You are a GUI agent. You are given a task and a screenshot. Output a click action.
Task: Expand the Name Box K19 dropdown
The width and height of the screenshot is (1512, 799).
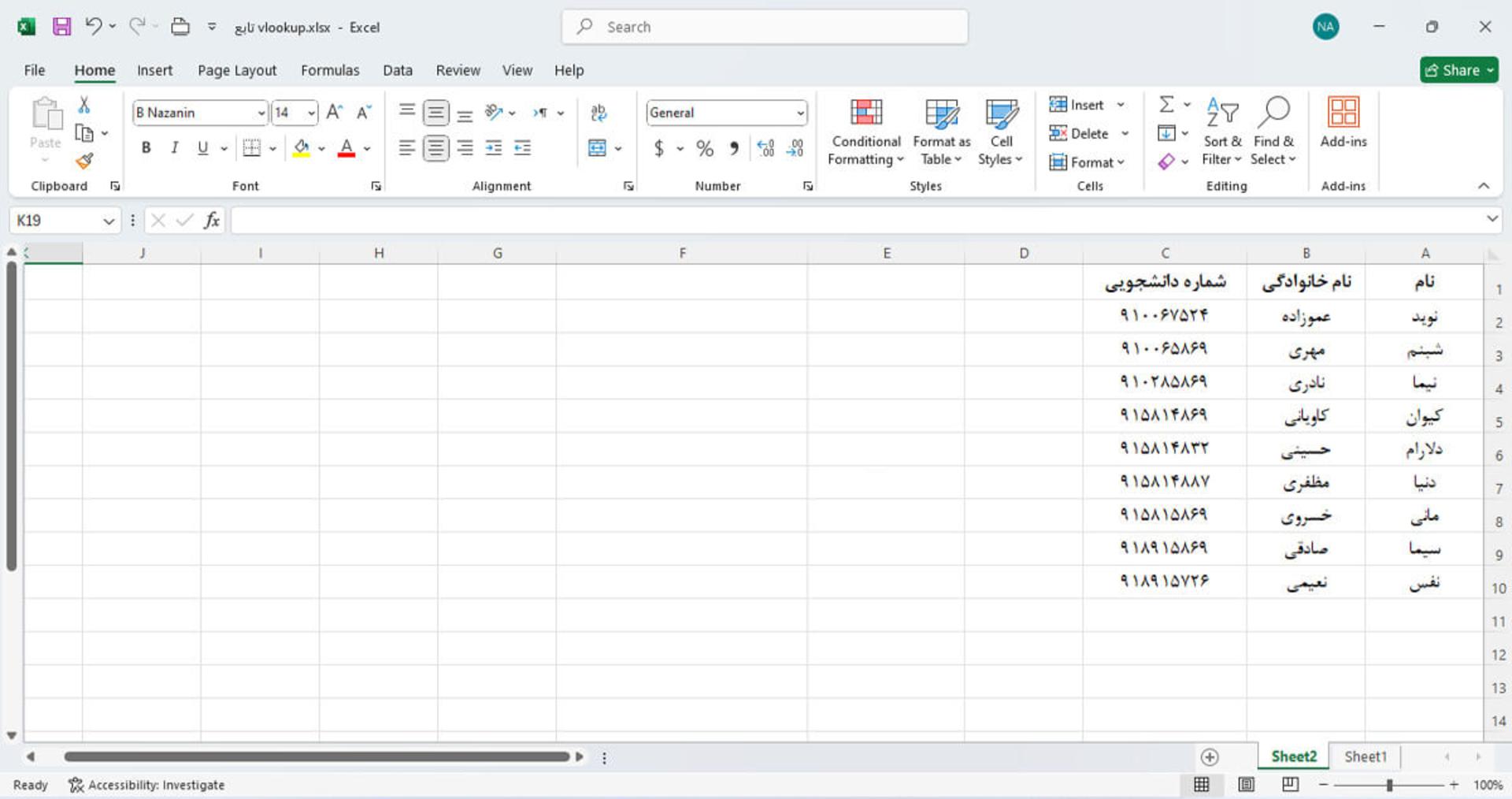(109, 221)
